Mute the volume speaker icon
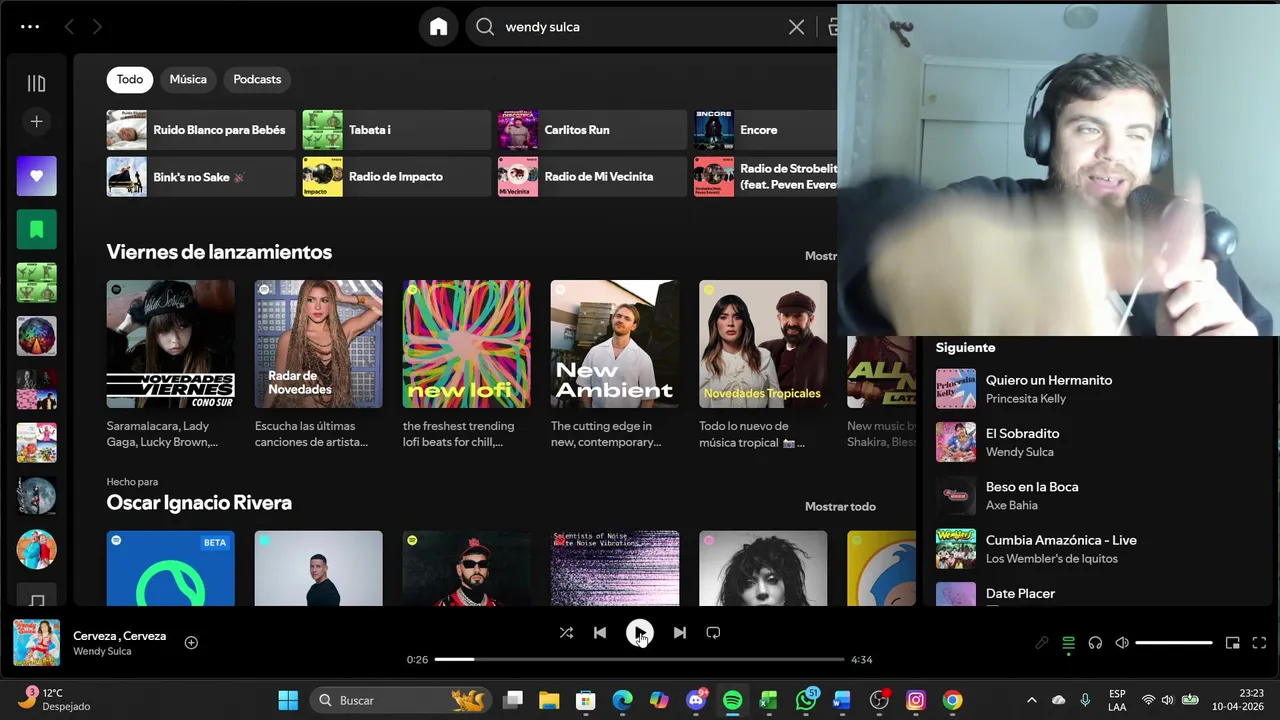1280x720 pixels. pyautogui.click(x=1122, y=643)
